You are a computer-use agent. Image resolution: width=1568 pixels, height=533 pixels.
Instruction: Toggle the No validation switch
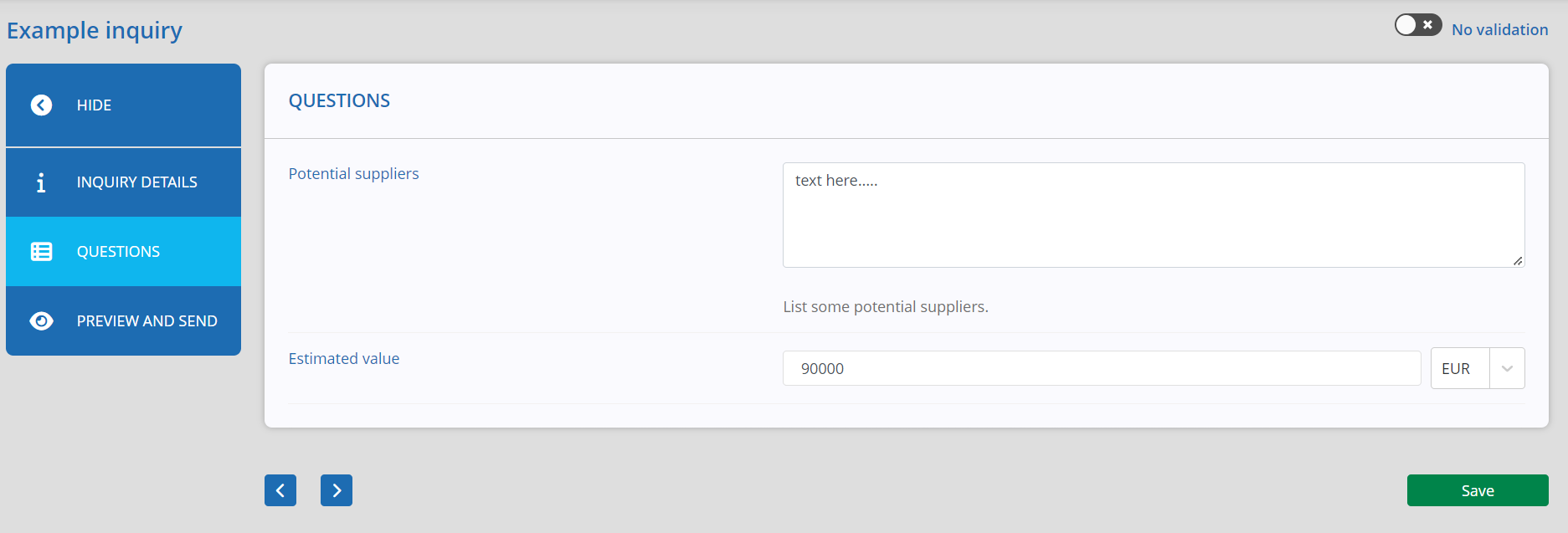coord(1418,25)
